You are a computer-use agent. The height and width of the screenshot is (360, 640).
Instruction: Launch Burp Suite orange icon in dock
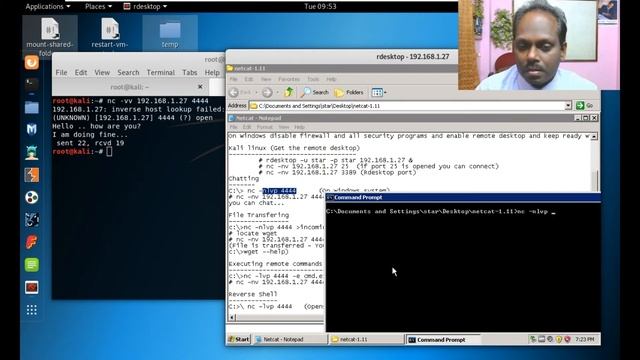(32, 175)
